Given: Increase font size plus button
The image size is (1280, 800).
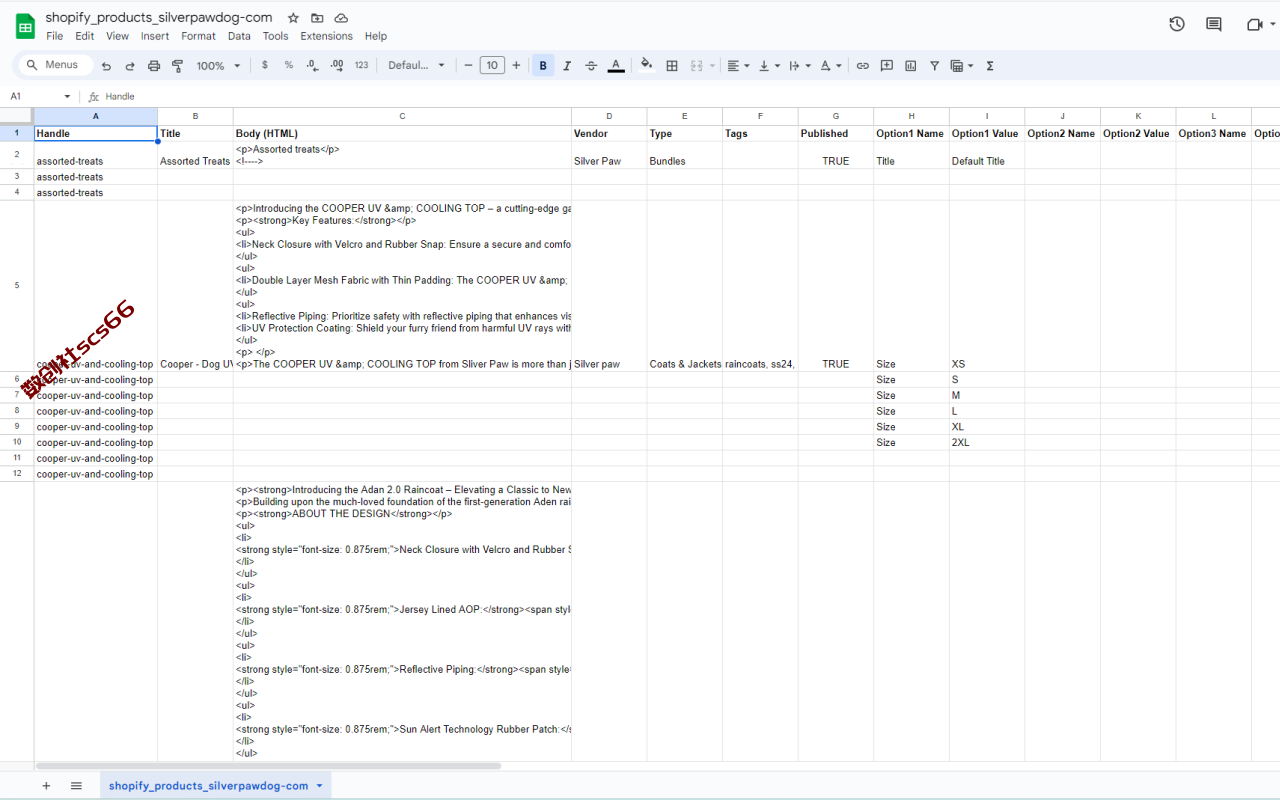Looking at the screenshot, I should pos(516,66).
